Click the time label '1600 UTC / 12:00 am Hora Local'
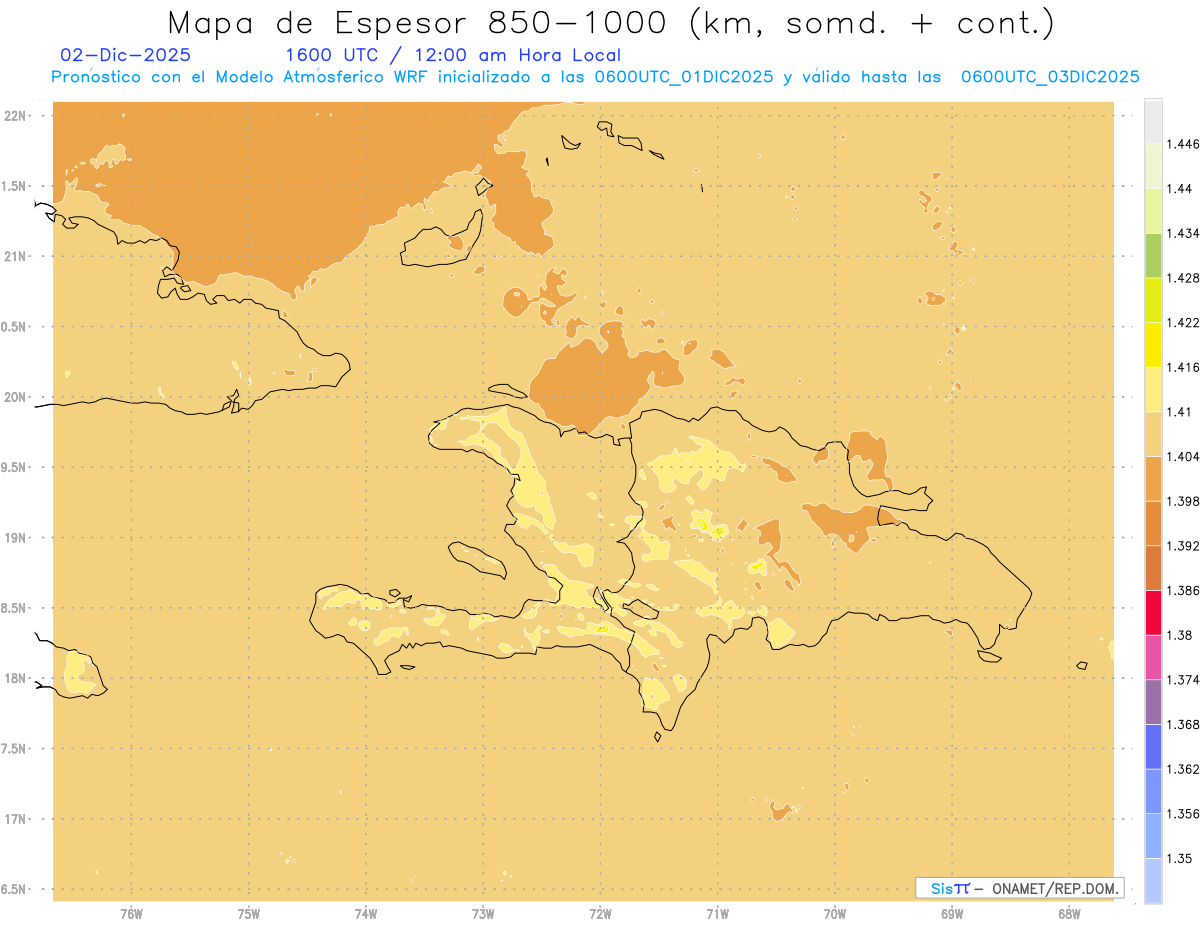 click(x=453, y=55)
